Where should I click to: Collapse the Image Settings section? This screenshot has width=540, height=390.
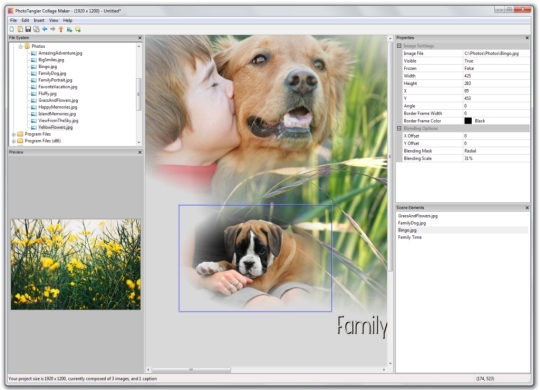399,46
